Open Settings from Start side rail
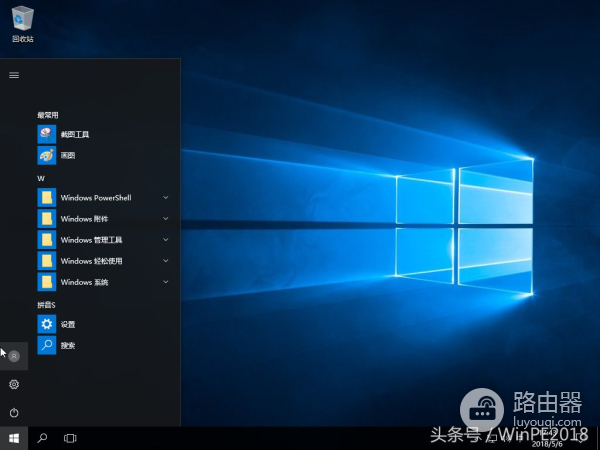 pos(14,384)
